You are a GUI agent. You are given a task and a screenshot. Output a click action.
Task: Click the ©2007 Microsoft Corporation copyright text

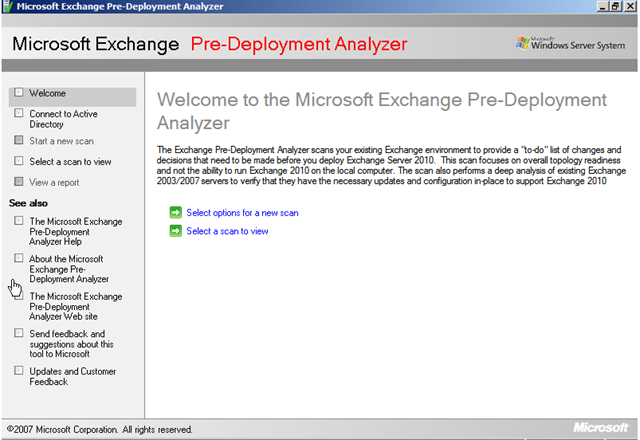click(x=100, y=429)
